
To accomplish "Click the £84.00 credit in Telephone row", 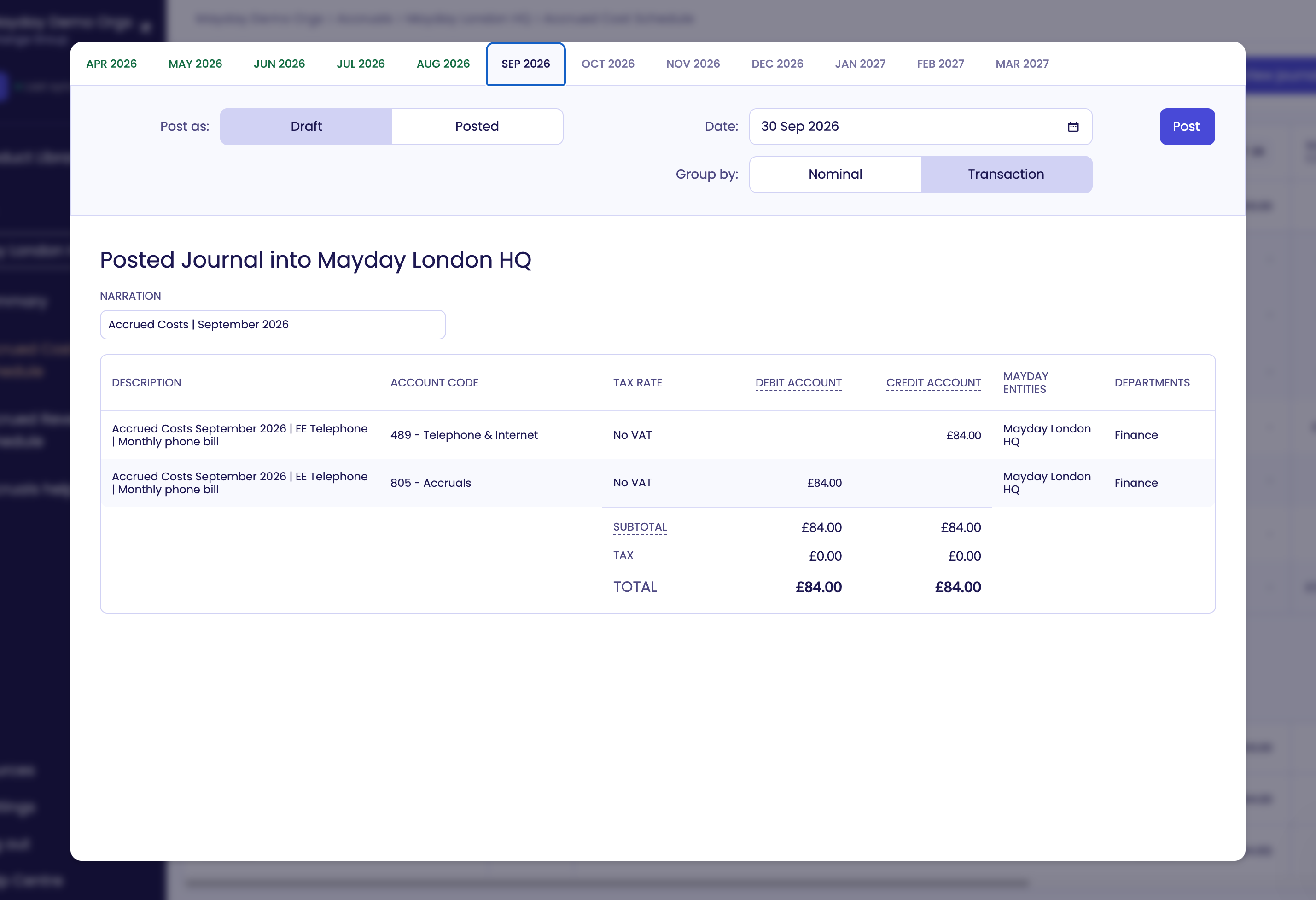I will tap(963, 436).
